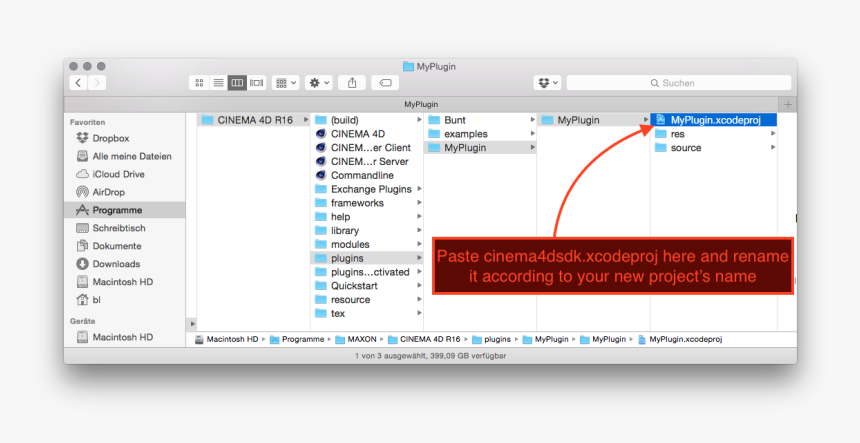Expand the source folder arrow
Screen dimensions: 860x443
click(773, 147)
